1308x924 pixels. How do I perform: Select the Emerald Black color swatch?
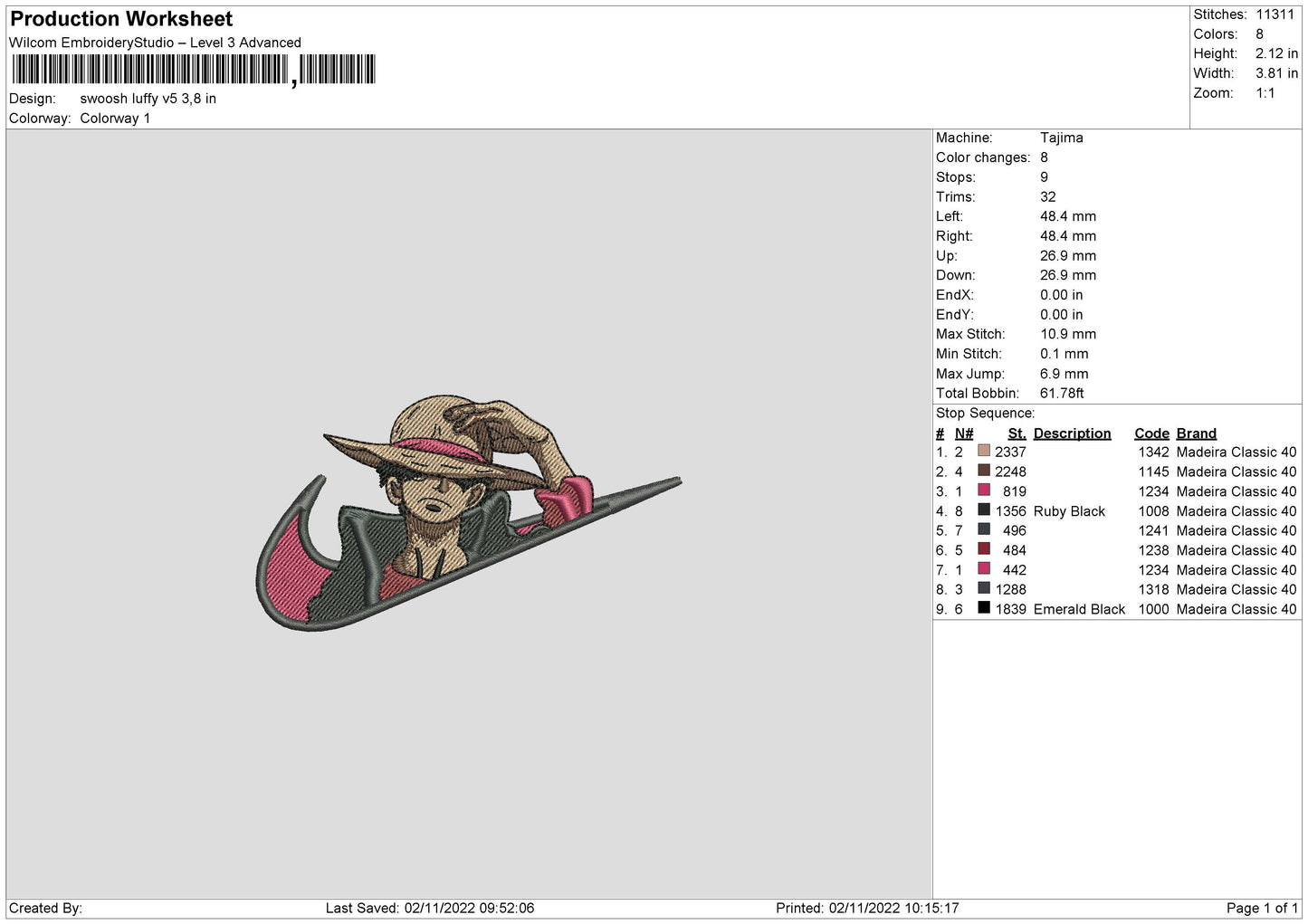984,608
